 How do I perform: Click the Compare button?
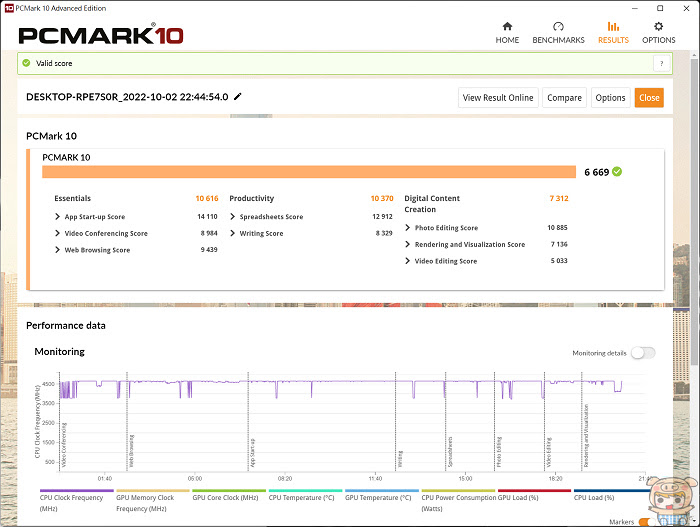pyautogui.click(x=564, y=98)
